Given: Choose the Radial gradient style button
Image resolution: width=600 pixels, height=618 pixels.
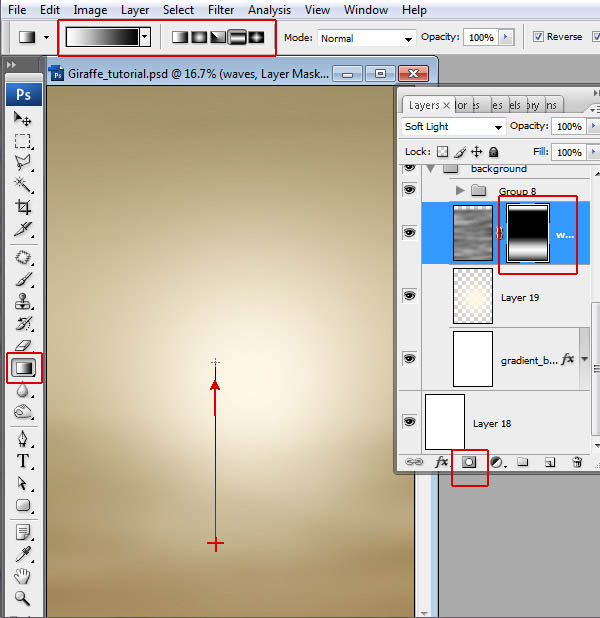Looking at the screenshot, I should [x=199, y=37].
